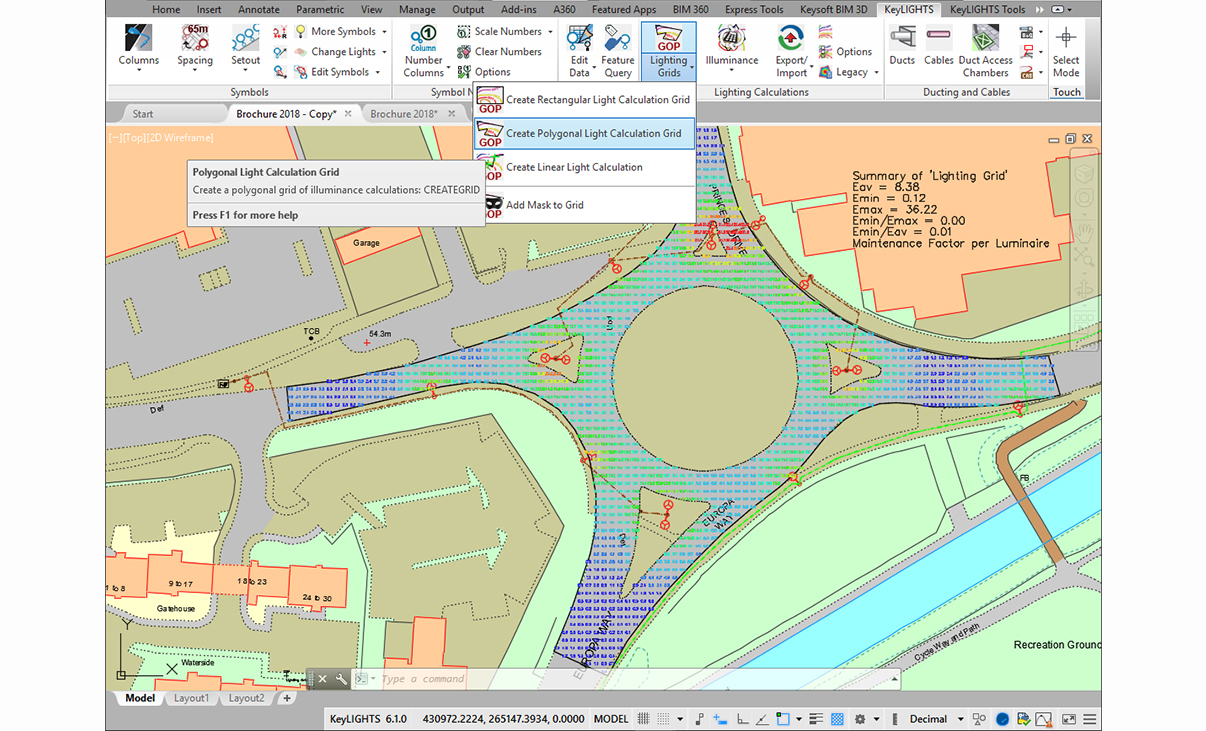Expand the More Symbols dropdown

[x=384, y=32]
